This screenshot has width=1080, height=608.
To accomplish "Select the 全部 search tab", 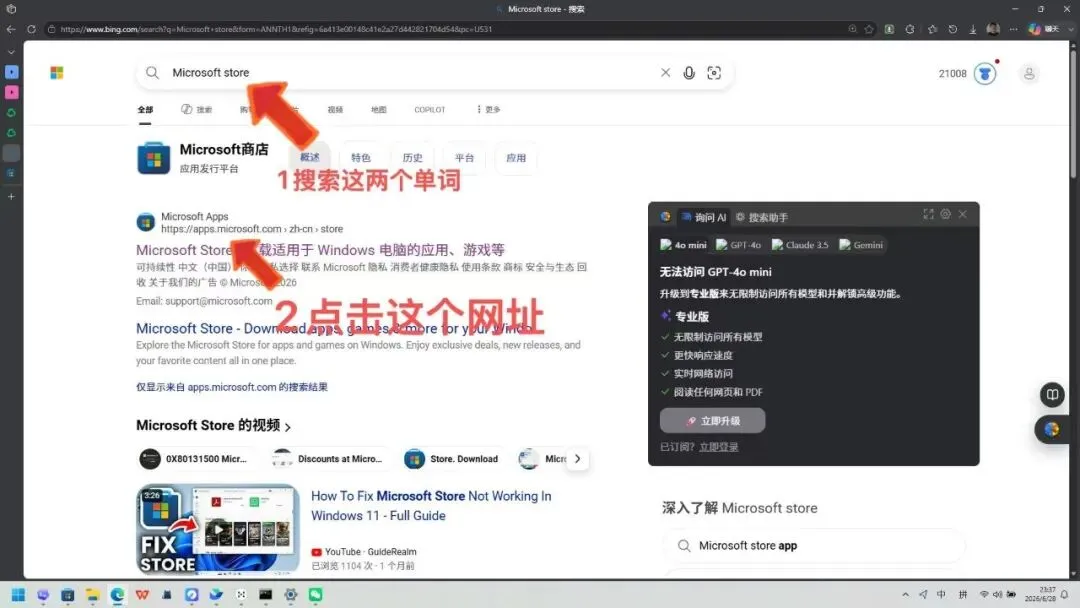I will 145,109.
